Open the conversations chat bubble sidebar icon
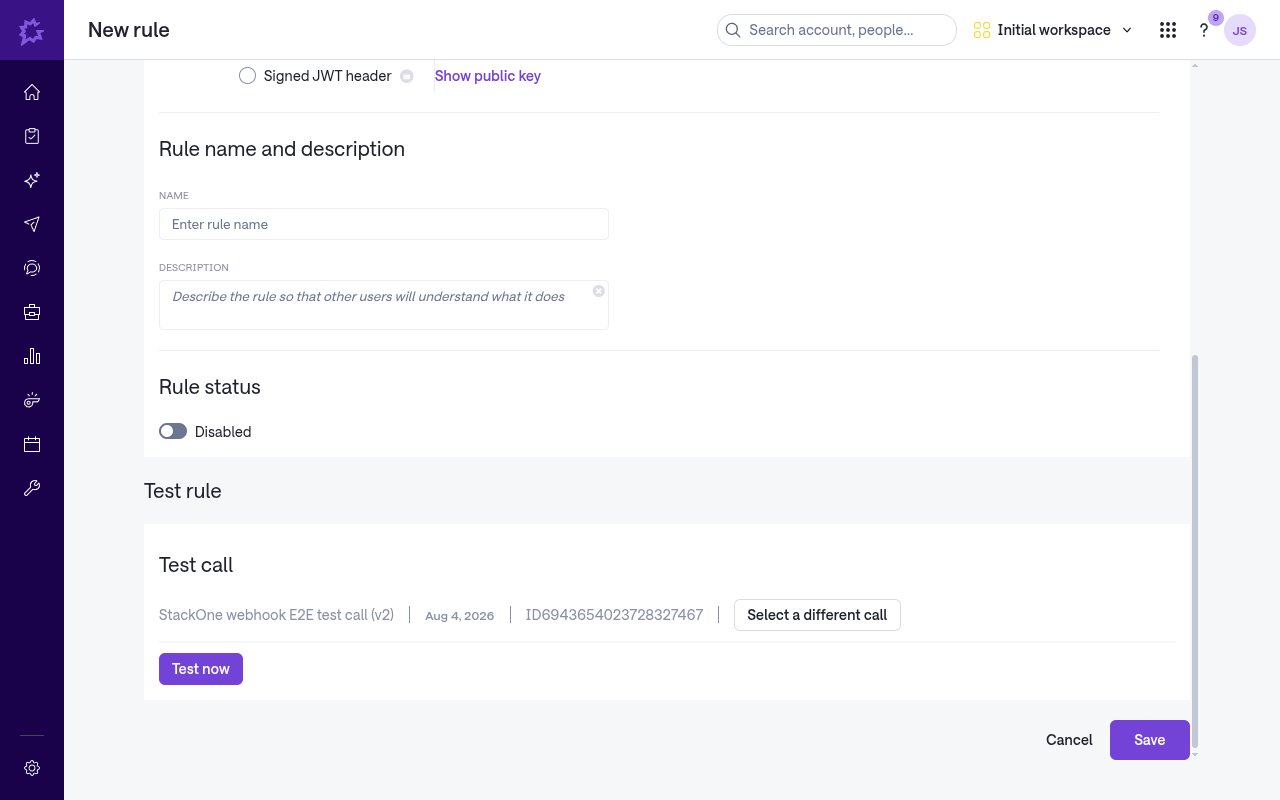Viewport: 1280px width, 800px height. pos(32,268)
